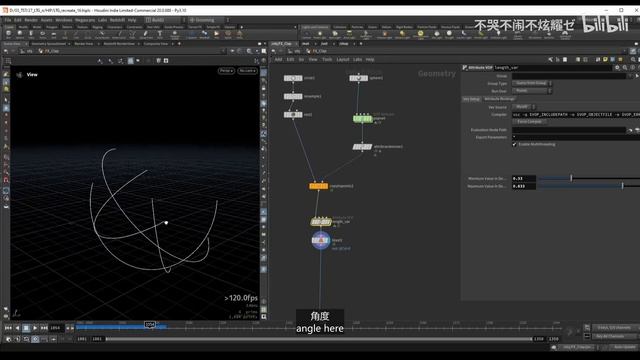The image size is (640, 360).
Task: Open the Group Type dropdown
Action: (x=532, y=83)
